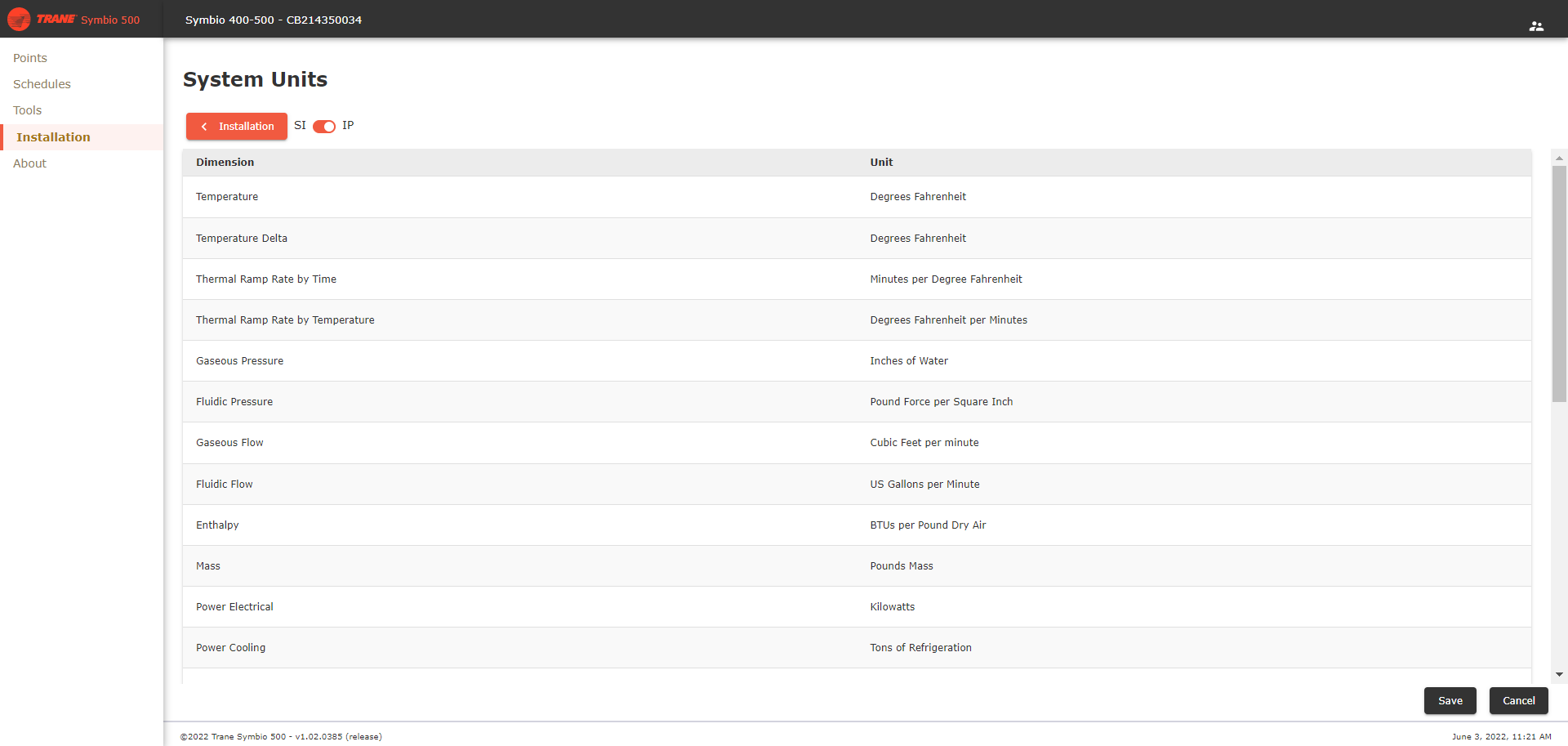
Task: Cancel the unit changes
Action: tap(1518, 701)
